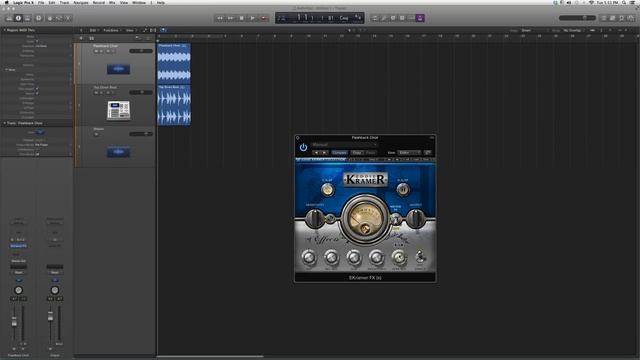Open the Navigate menu in menu bar
Viewport: 640px width, 360px height.
(x=81, y=2)
